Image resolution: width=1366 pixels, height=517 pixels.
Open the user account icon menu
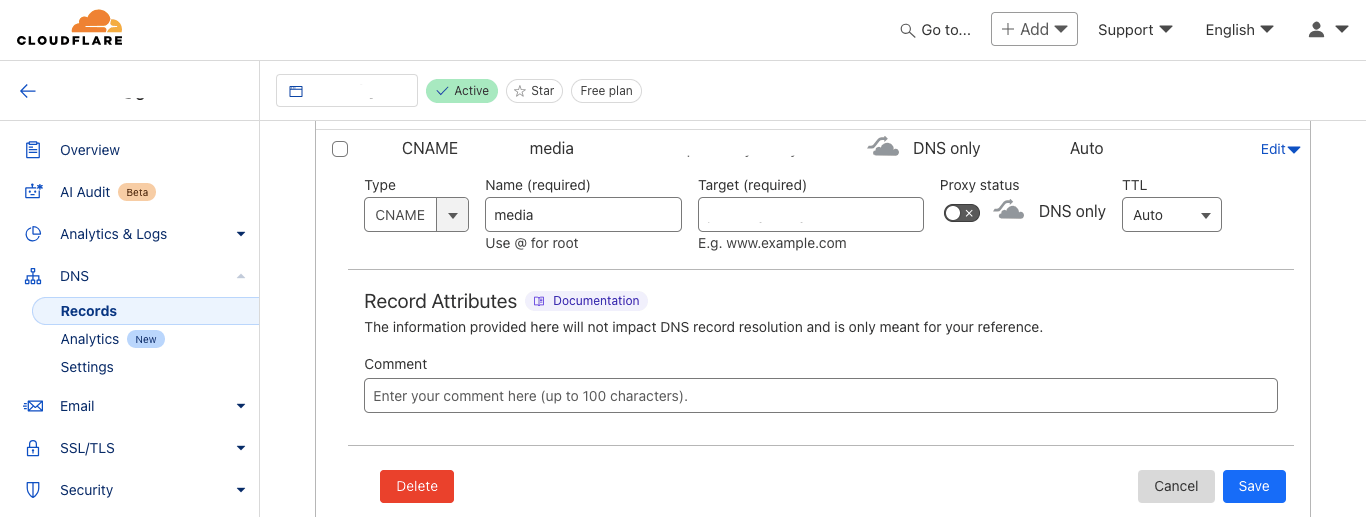(x=1328, y=30)
